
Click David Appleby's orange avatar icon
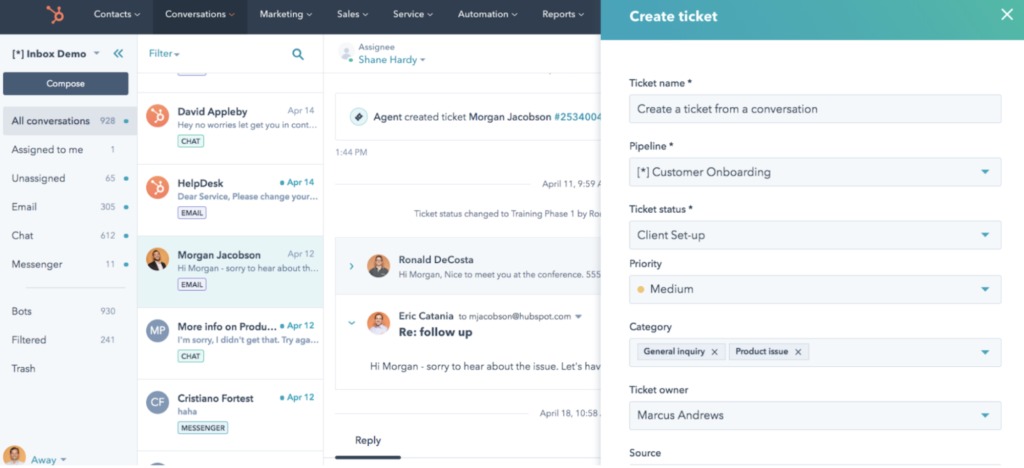tap(157, 116)
